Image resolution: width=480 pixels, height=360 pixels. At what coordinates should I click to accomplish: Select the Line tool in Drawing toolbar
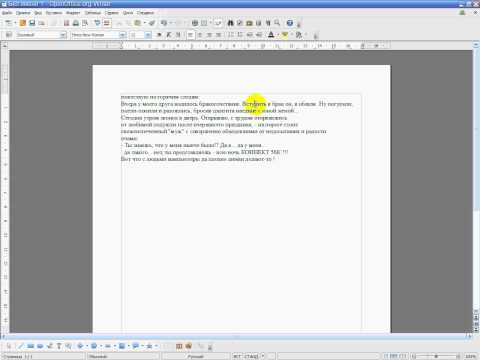[x=21, y=346]
